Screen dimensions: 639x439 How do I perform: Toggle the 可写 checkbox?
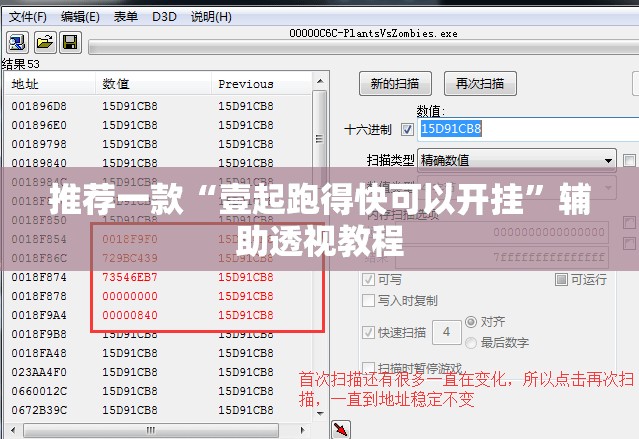(x=368, y=280)
